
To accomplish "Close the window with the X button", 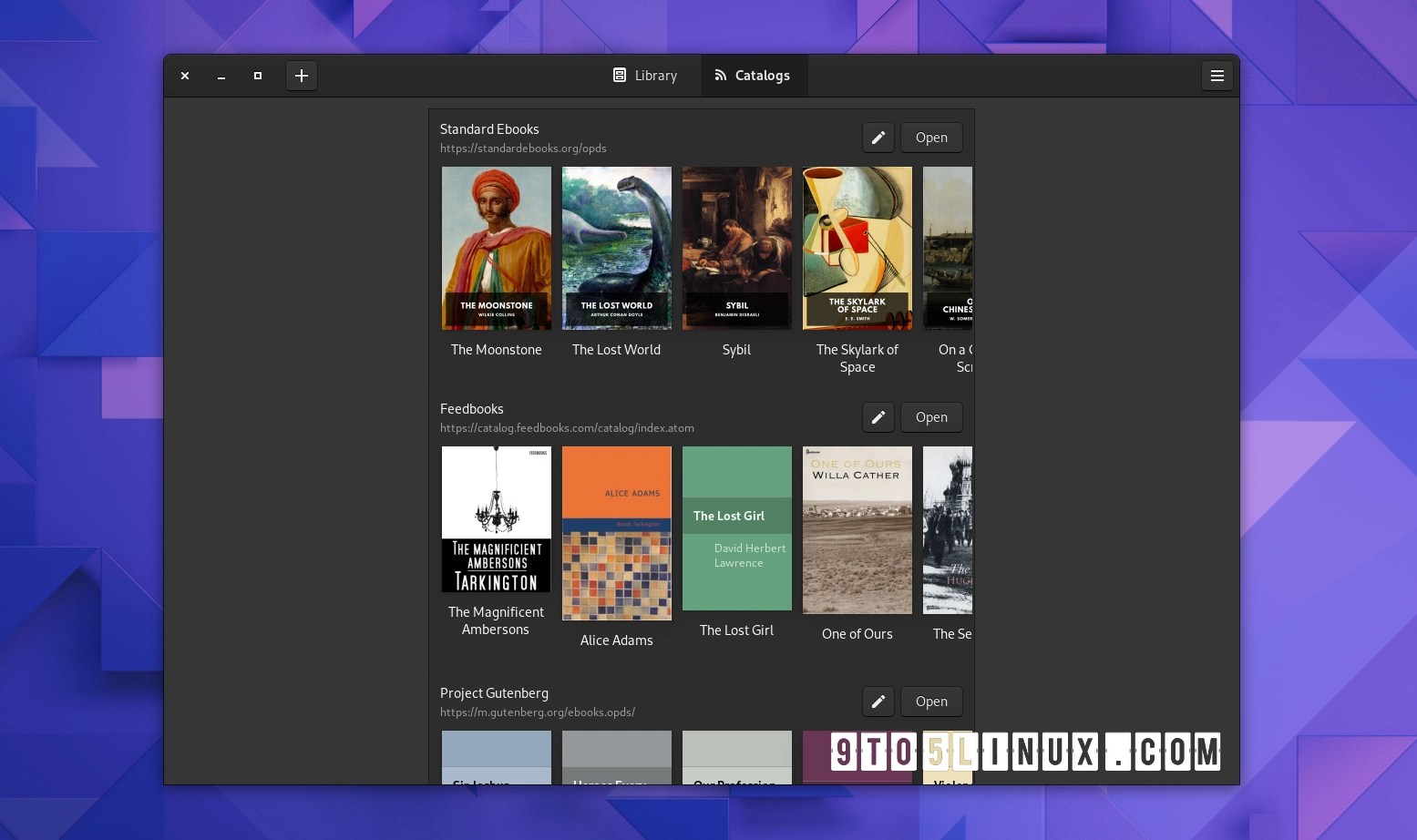I will tap(185, 76).
